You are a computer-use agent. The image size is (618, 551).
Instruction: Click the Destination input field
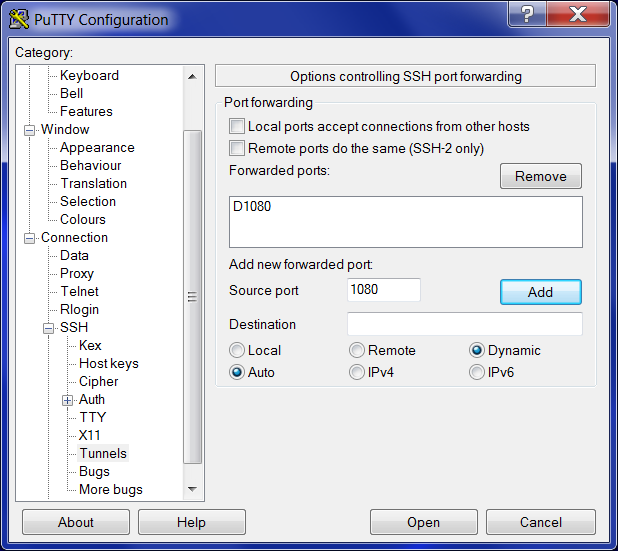click(464, 325)
